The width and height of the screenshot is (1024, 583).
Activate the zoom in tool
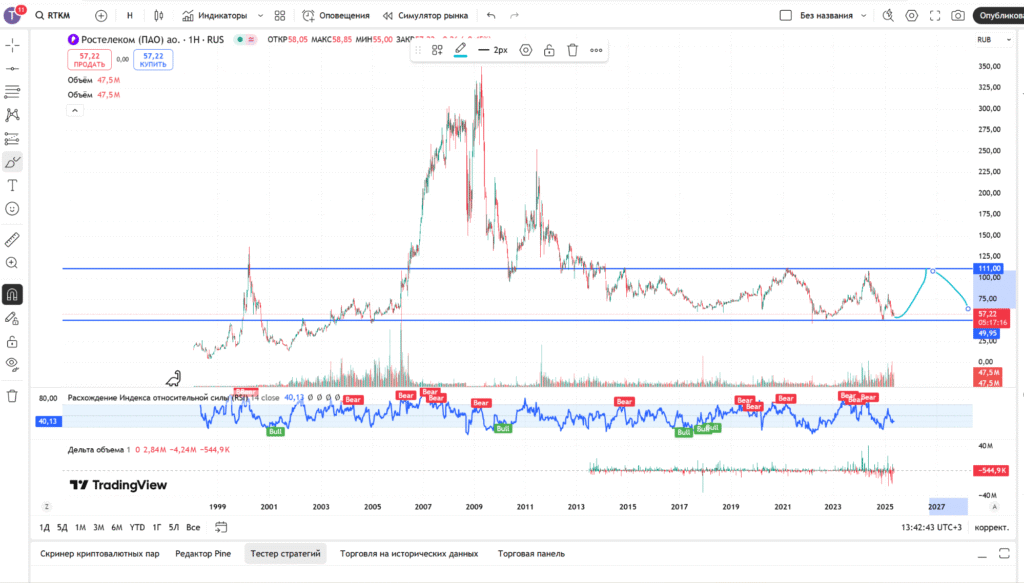click(12, 263)
